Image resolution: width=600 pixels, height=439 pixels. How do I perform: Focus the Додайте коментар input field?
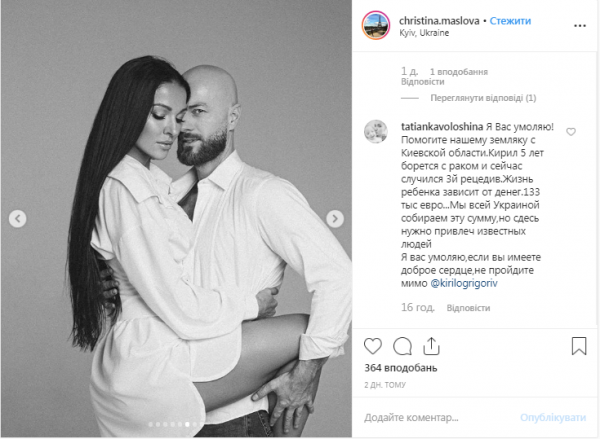[436, 418]
